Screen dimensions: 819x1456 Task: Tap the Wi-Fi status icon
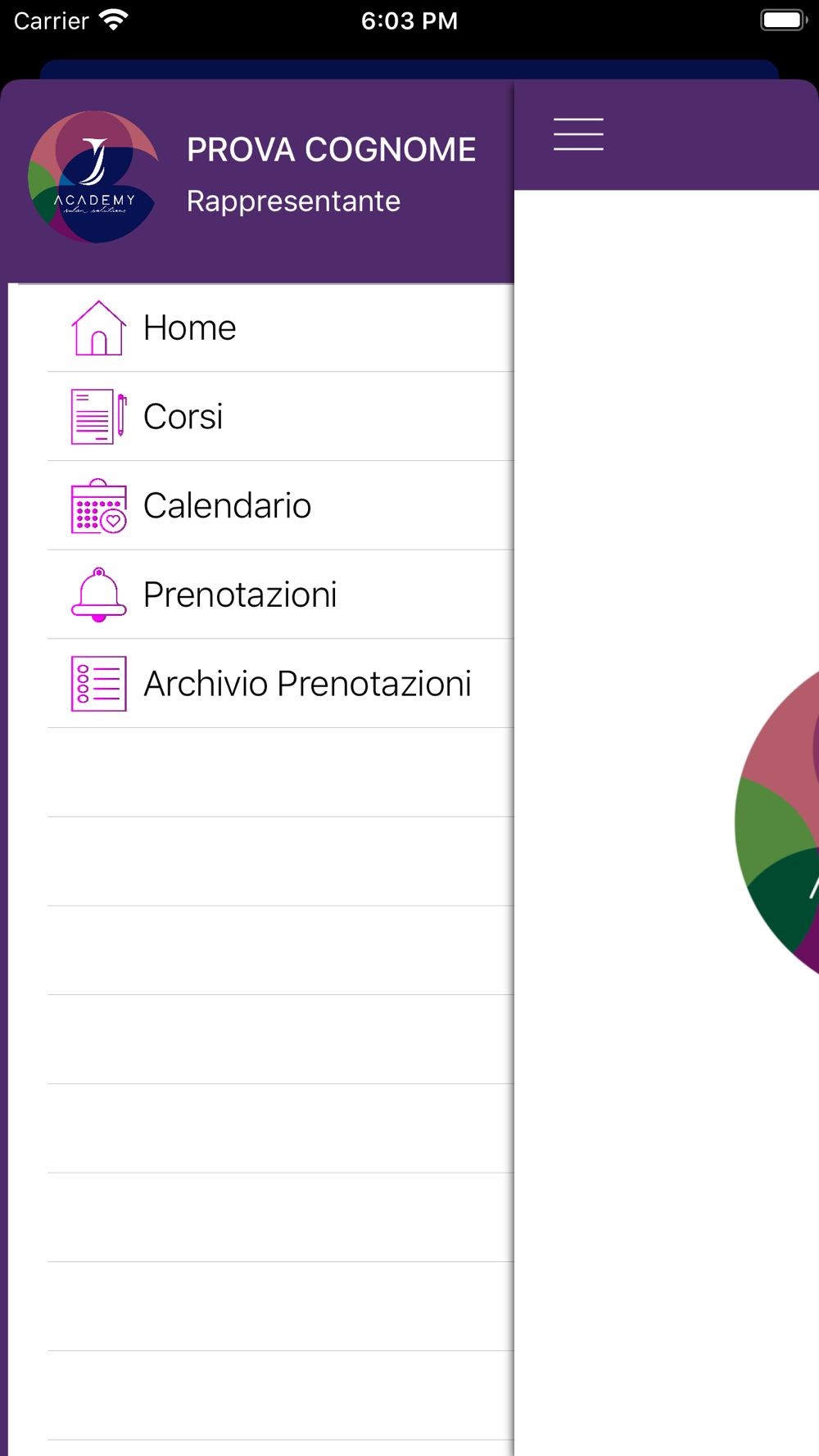point(114,20)
